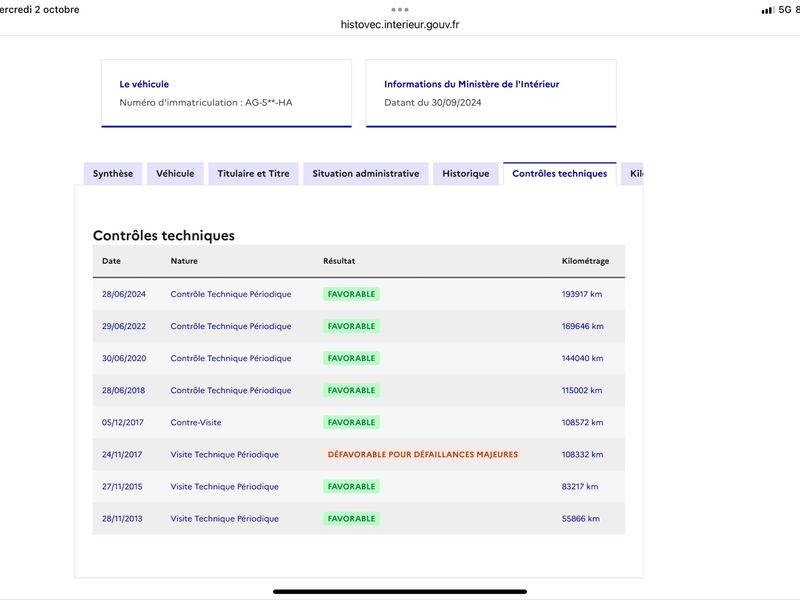This screenshot has width=800, height=600.
Task: Tap the three-dot multitasking icon
Action: (399, 10)
